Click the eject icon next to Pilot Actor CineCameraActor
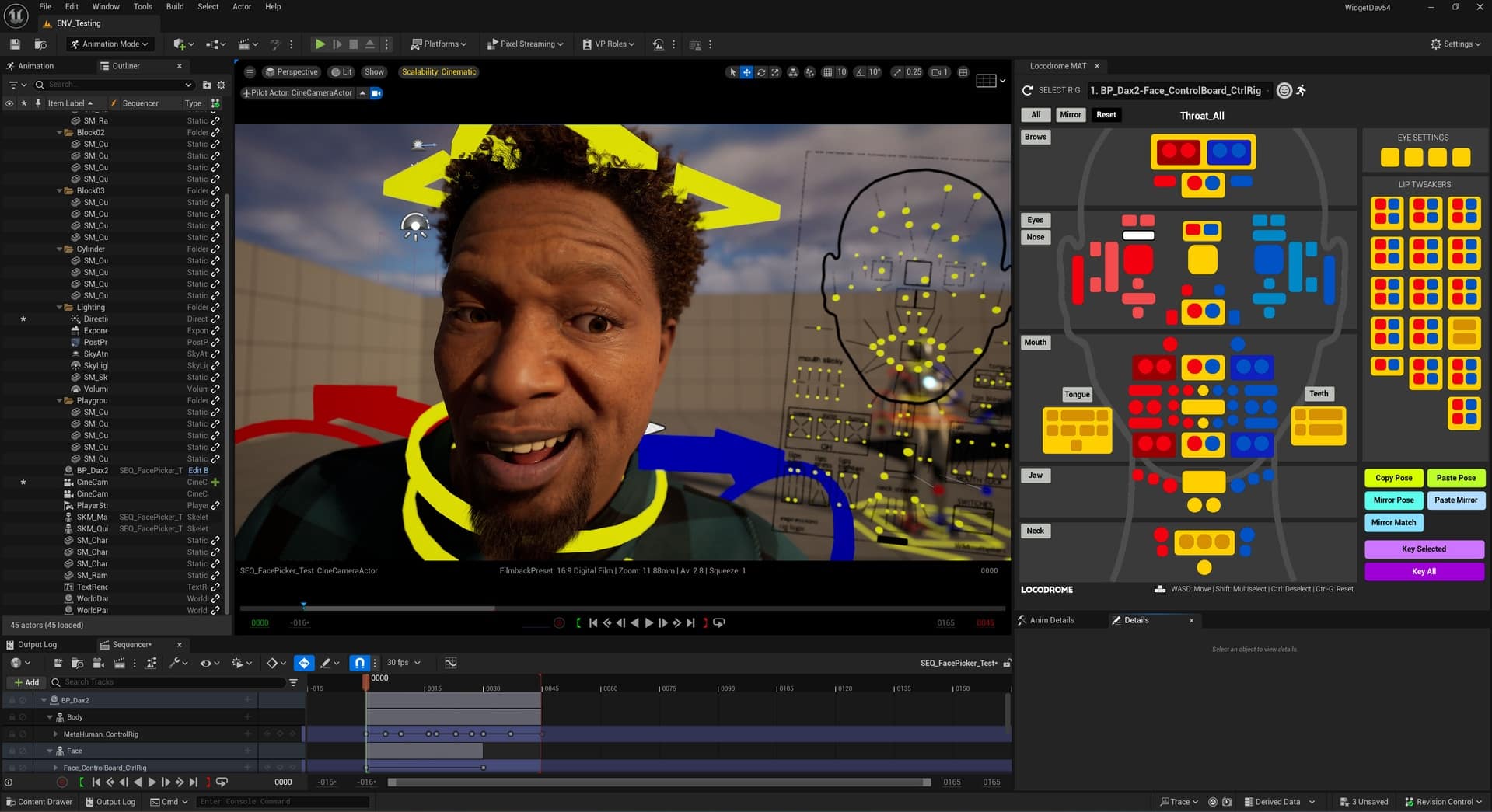 [x=362, y=92]
